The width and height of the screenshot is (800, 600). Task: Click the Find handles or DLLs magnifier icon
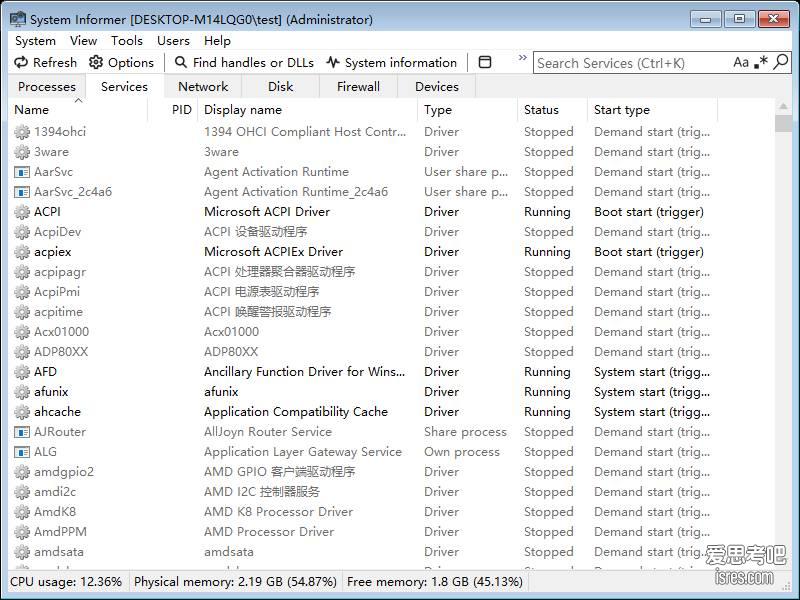(x=181, y=62)
